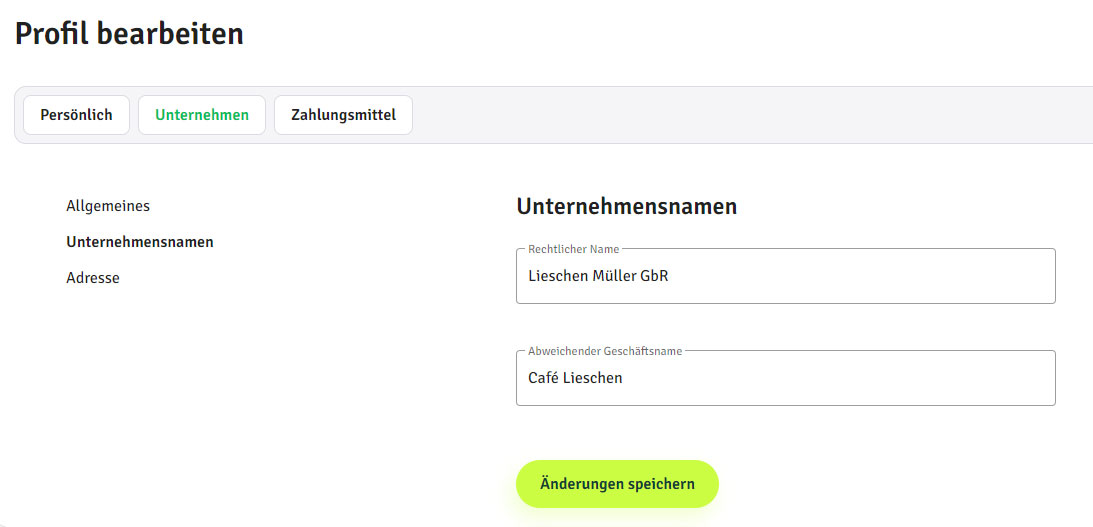Click the word Müller in legal name

[x=612, y=276]
